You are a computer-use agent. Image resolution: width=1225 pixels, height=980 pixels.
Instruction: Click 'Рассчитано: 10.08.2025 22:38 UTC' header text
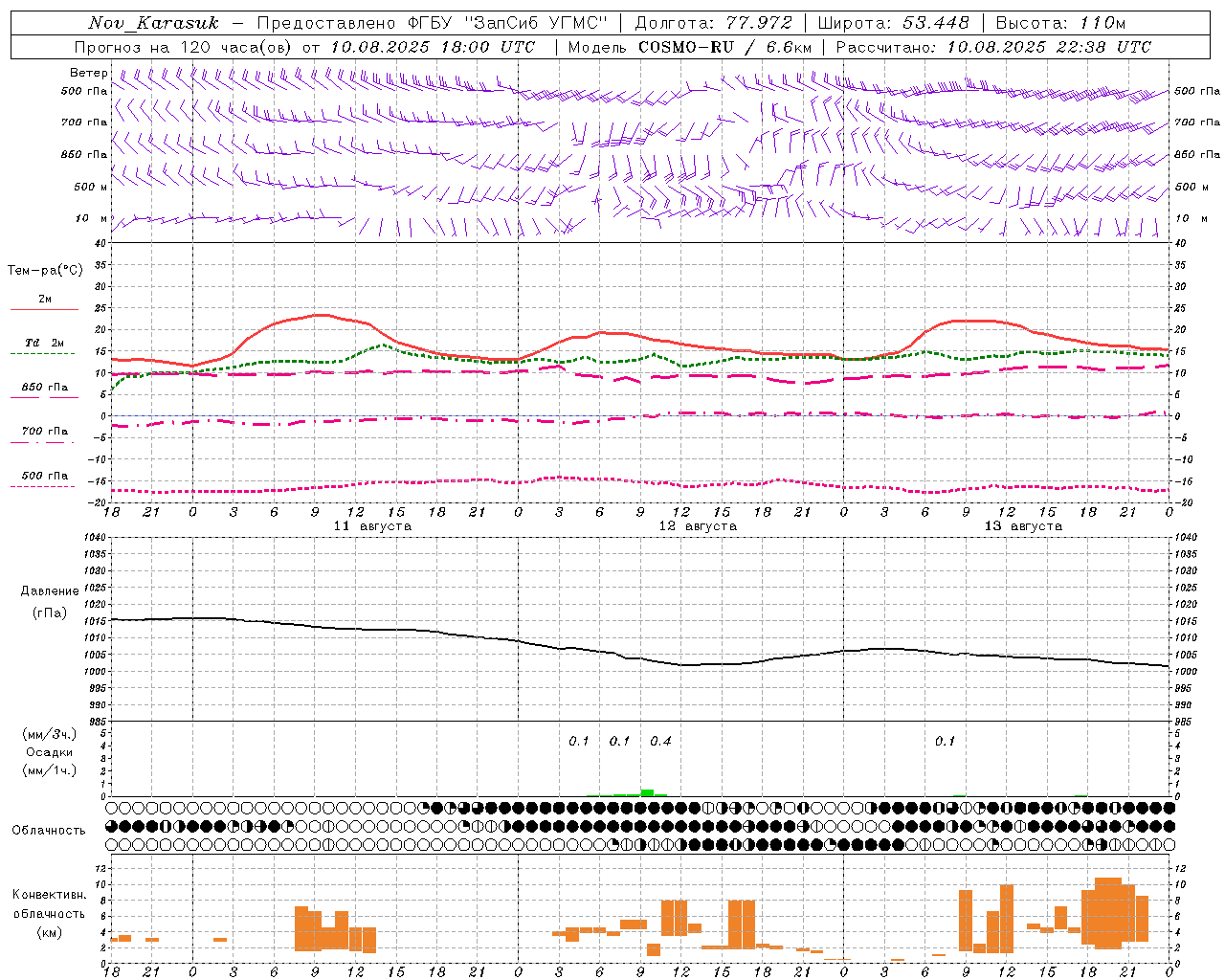[994, 47]
